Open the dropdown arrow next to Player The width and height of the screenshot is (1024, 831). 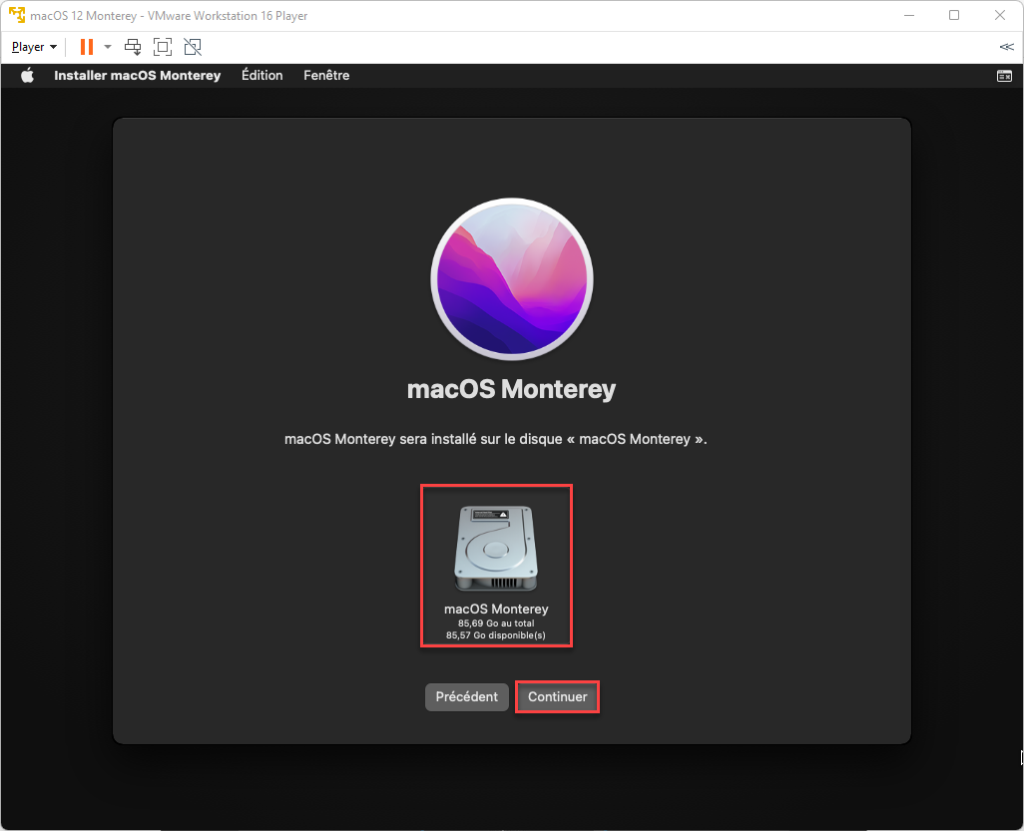pyautogui.click(x=52, y=46)
